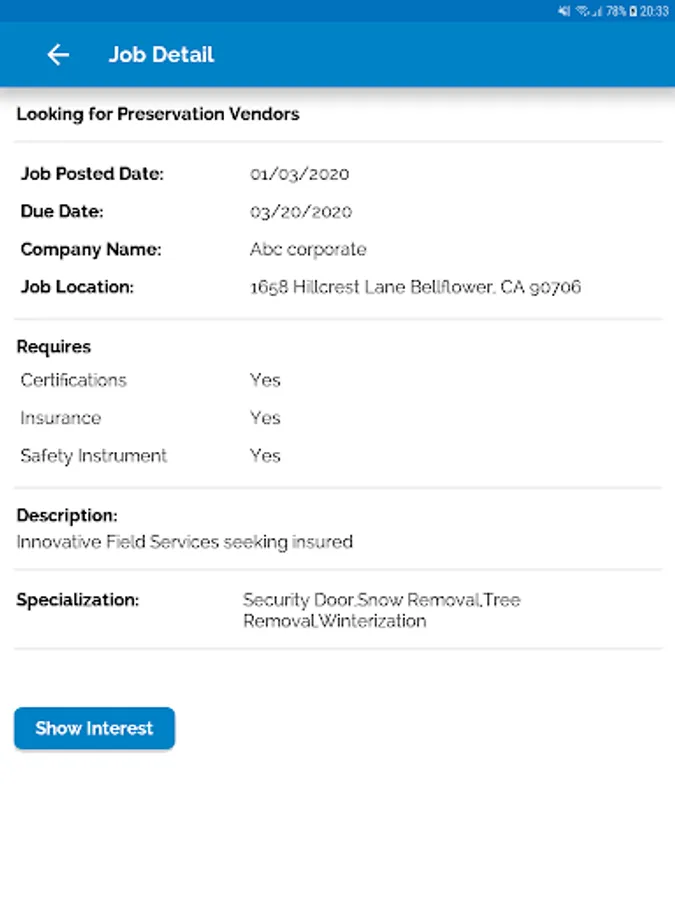Tap the due date value 03/20/2020
The height and width of the screenshot is (900, 675).
[x=301, y=211]
